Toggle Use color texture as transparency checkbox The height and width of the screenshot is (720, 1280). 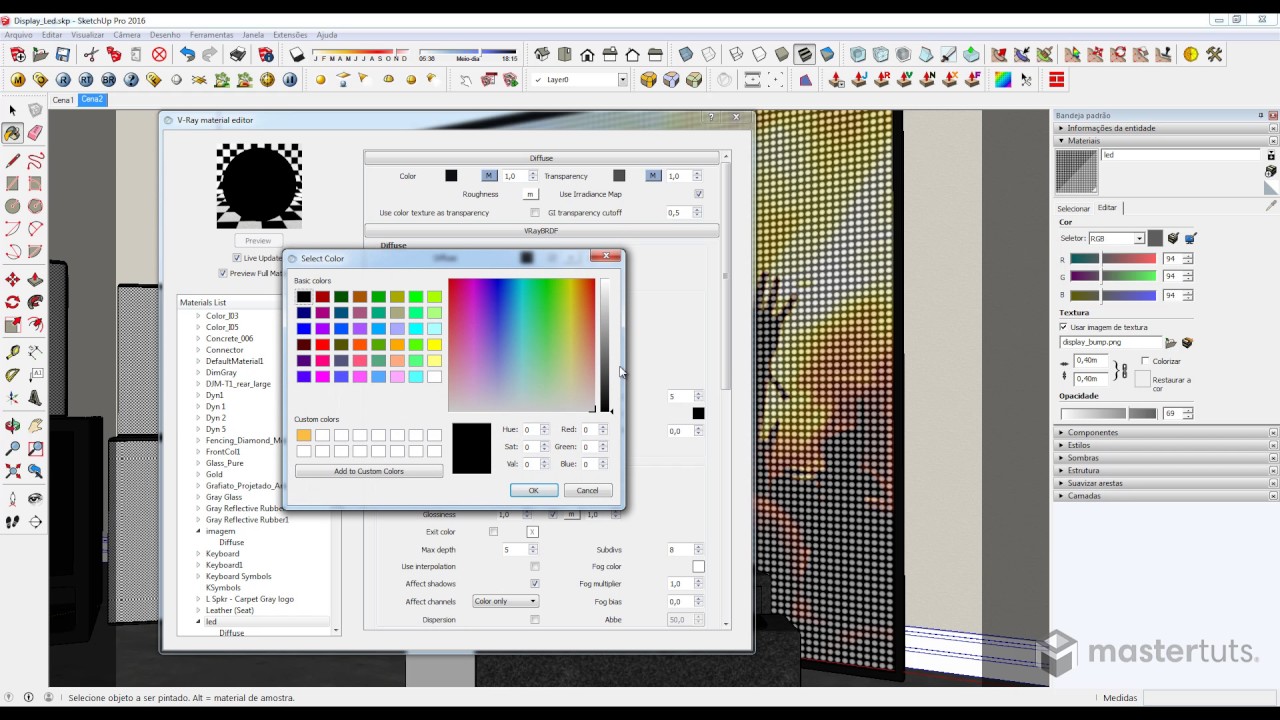tap(535, 213)
